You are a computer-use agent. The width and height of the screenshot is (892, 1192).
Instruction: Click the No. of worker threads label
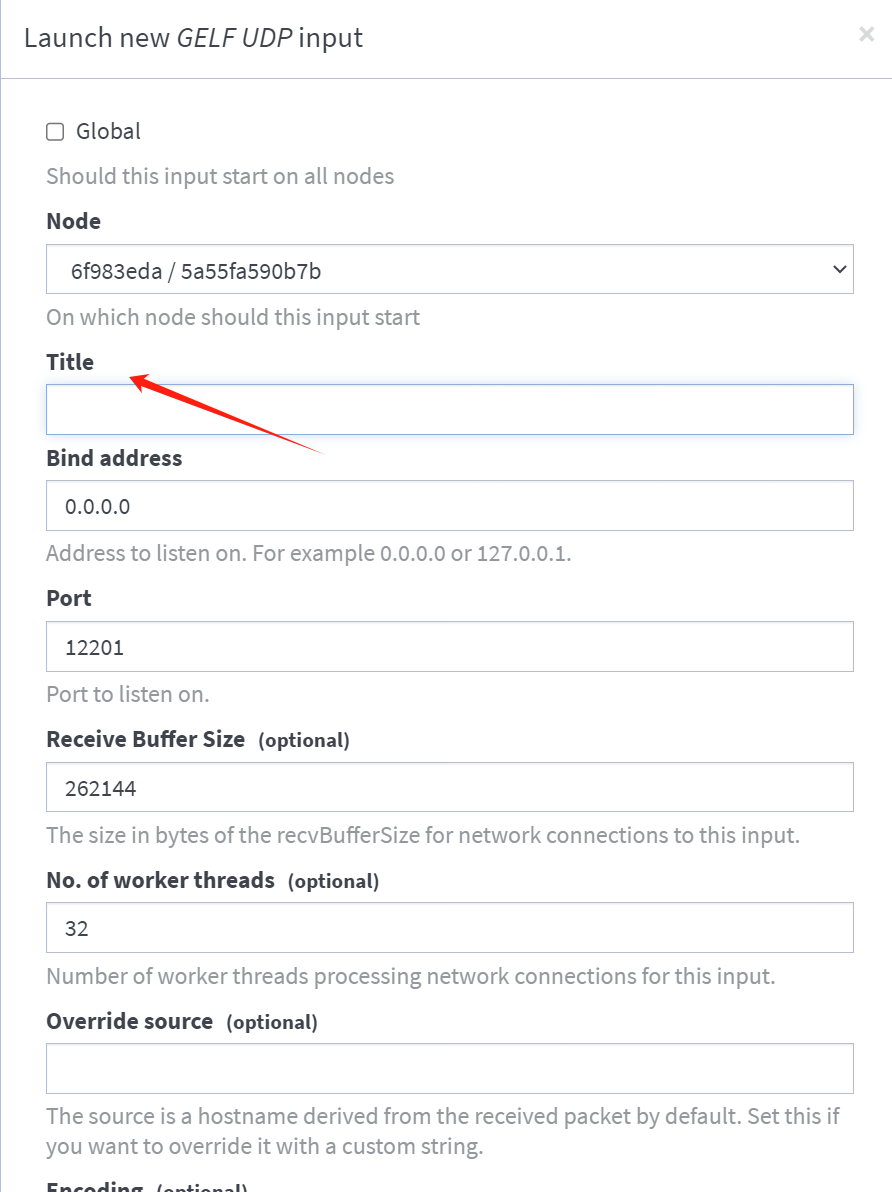[x=160, y=880]
